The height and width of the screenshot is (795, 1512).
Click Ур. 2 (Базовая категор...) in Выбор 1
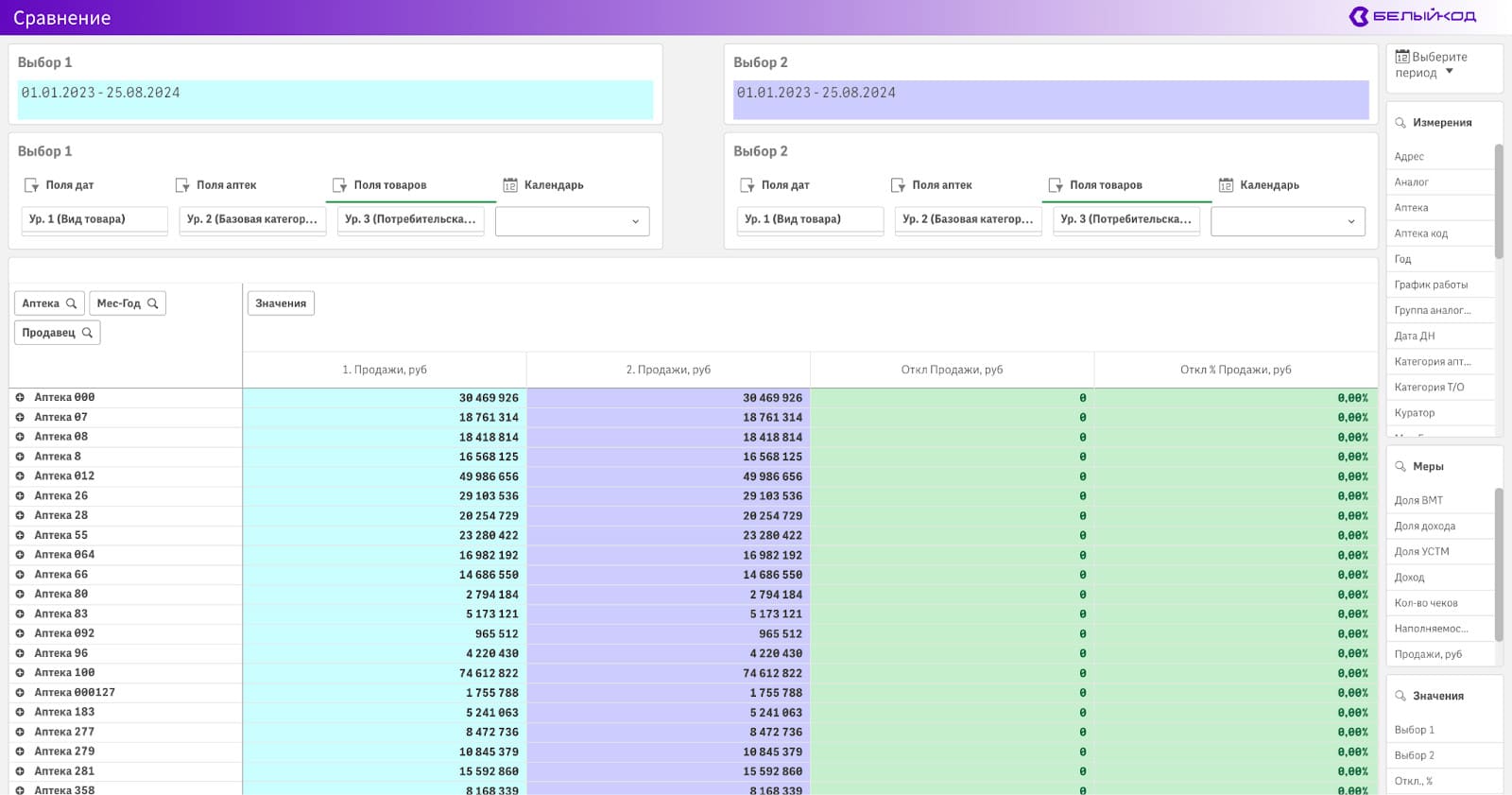pyautogui.click(x=252, y=219)
